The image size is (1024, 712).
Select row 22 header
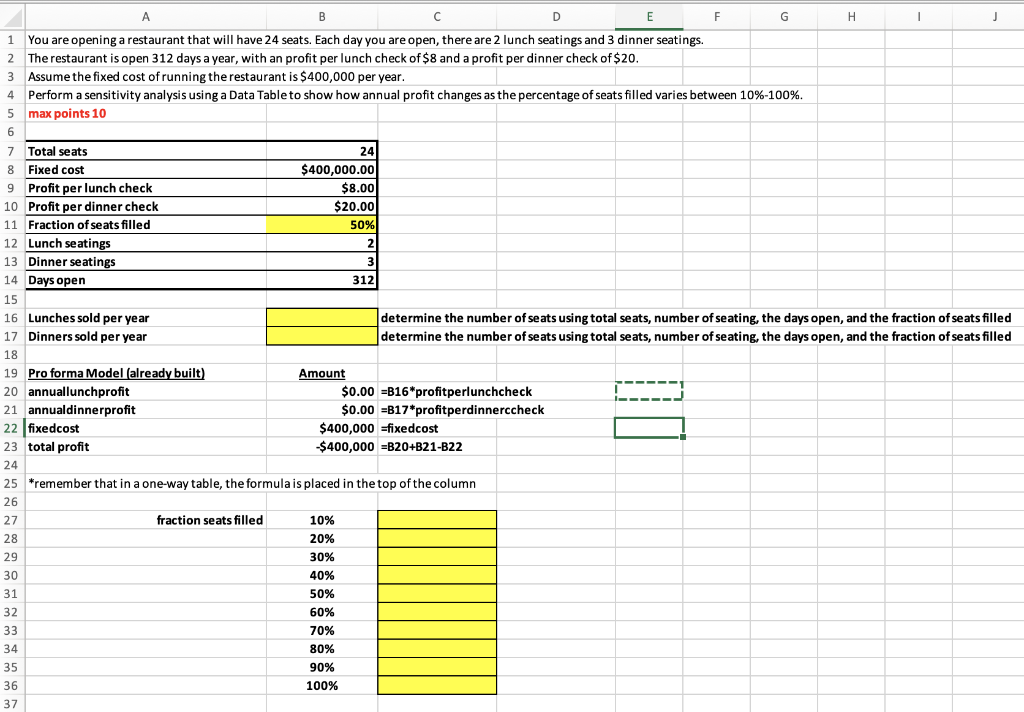click(x=12, y=429)
